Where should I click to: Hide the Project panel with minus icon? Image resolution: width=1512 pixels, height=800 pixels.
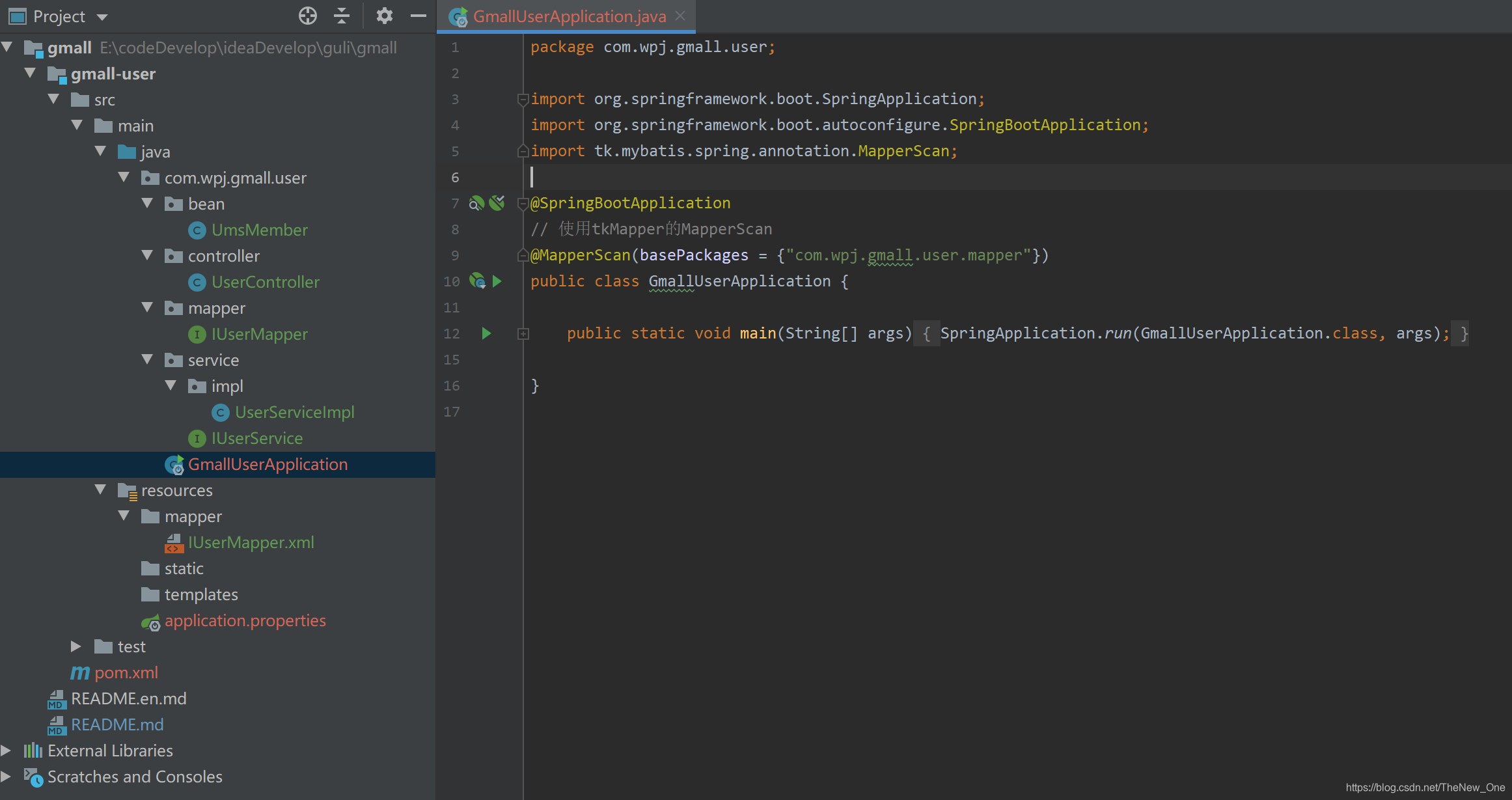pos(419,16)
